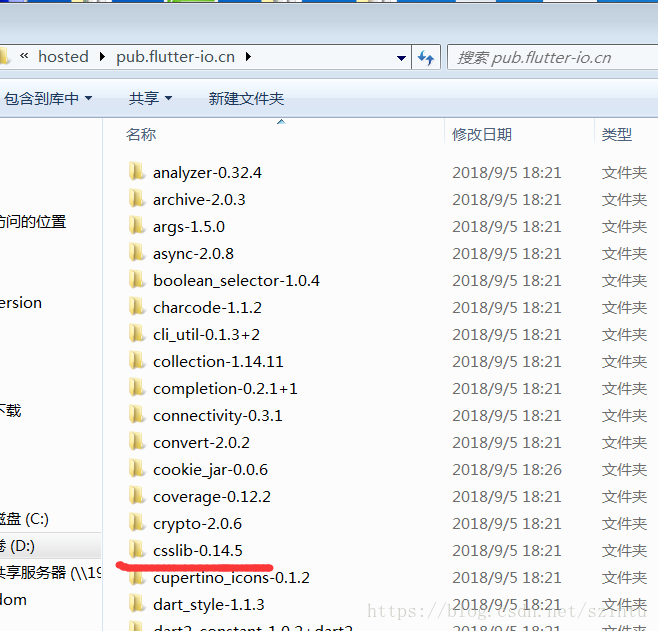Click the charcode-1.1.2 folder icon
Screen dimensions: 658x631
(137, 307)
